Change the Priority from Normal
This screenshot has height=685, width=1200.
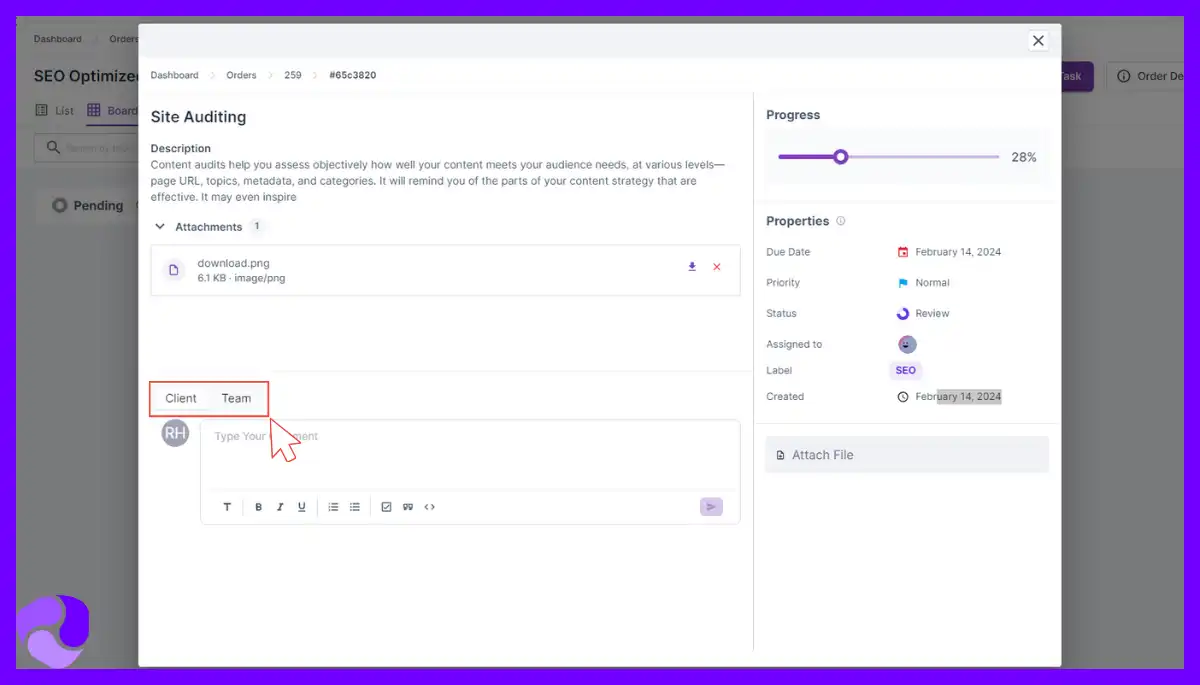point(928,283)
